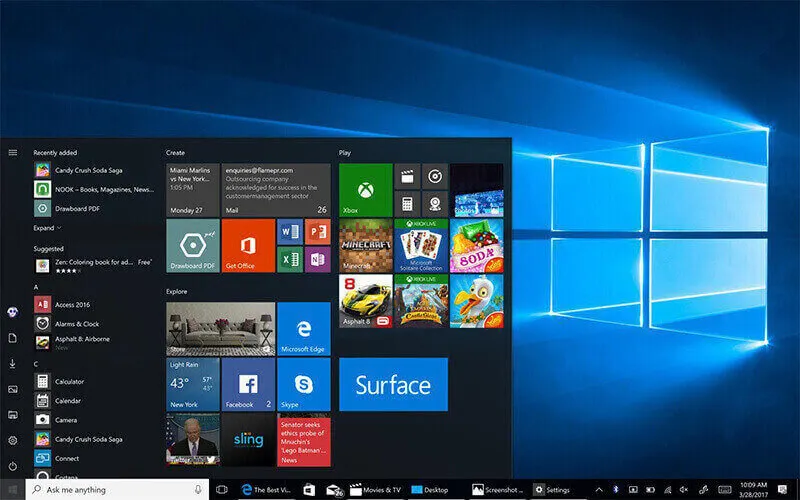Open the Movies & TV small clapperboard tile
Viewport: 800px width, 500px height.
(407, 176)
